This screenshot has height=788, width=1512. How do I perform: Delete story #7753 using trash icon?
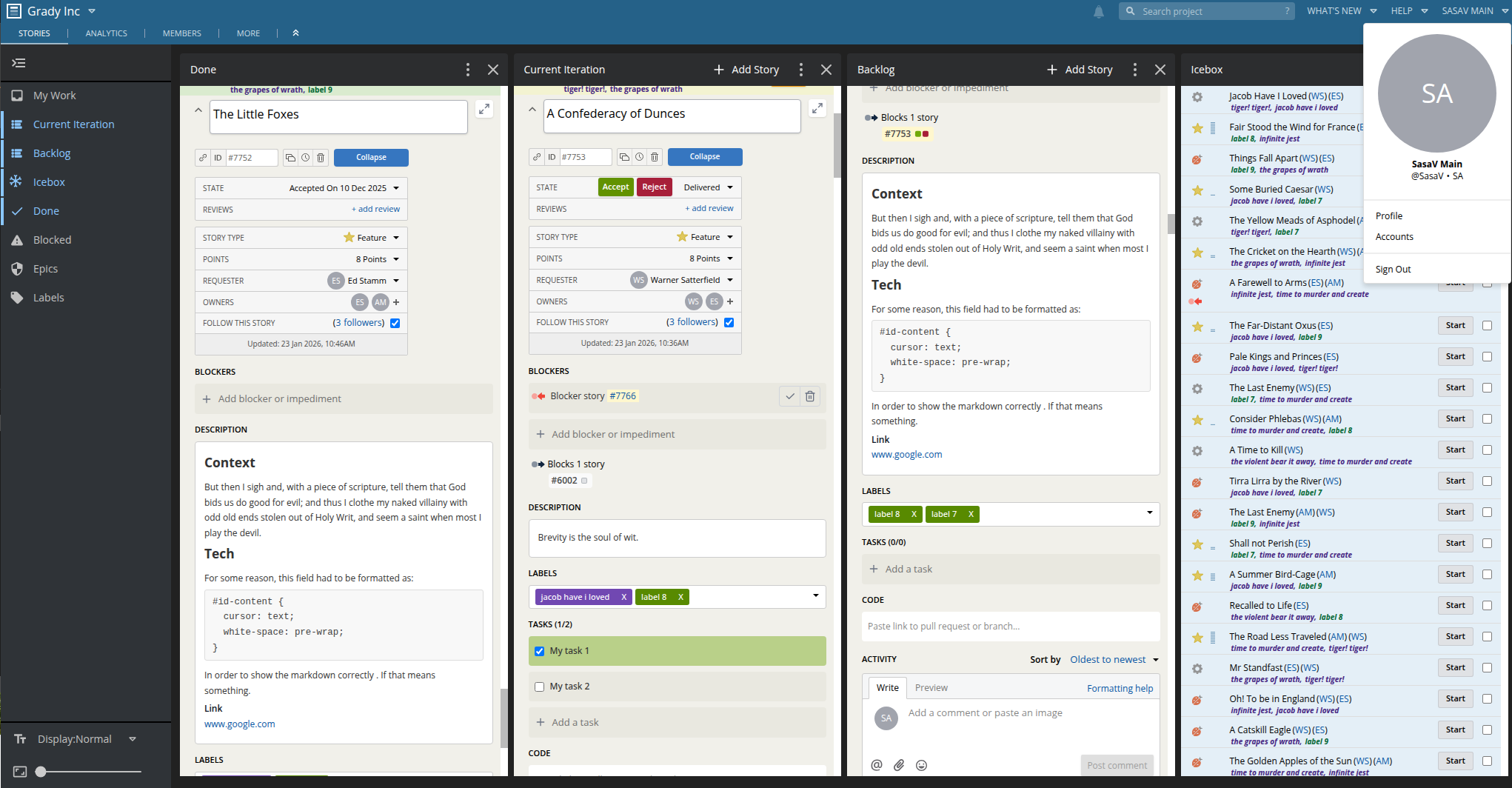coord(655,157)
